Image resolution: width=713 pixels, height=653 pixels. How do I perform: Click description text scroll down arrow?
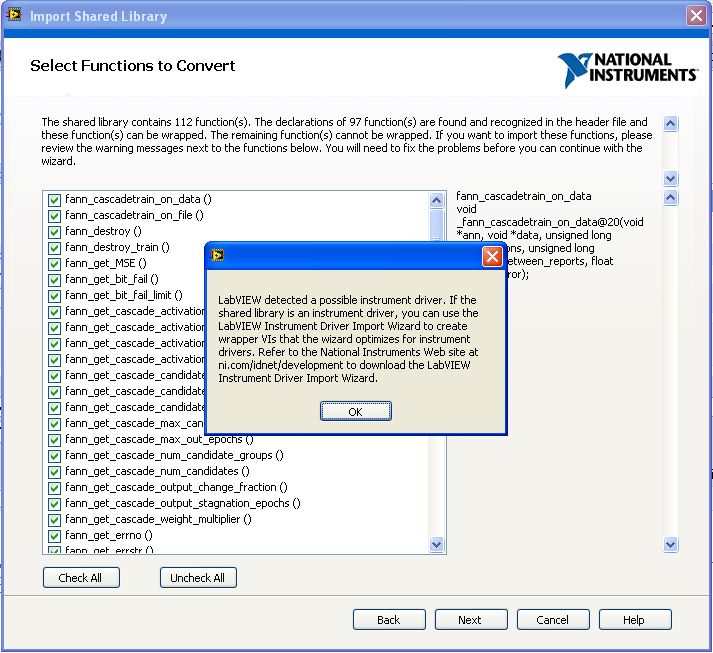point(671,178)
